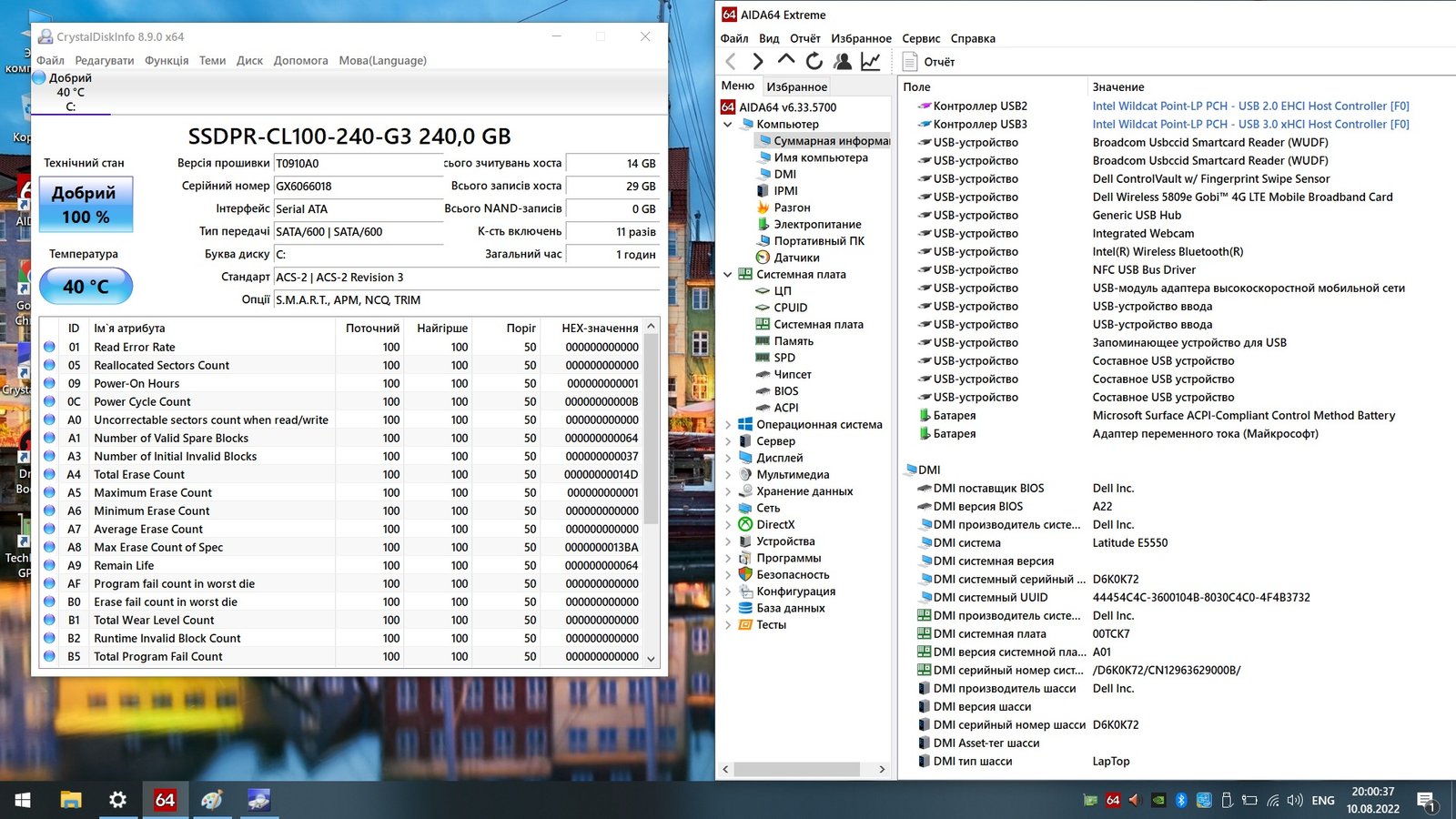Open AIDA64 Вид menu

769,38
